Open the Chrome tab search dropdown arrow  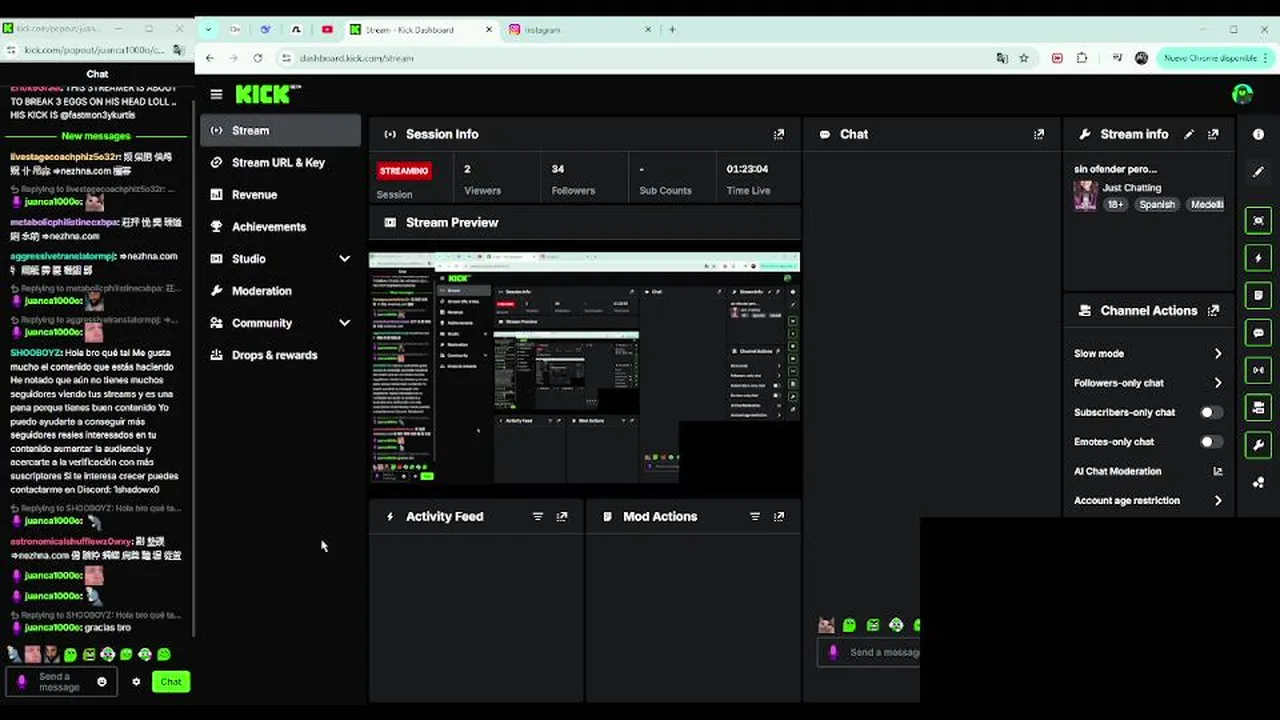[x=208, y=30]
